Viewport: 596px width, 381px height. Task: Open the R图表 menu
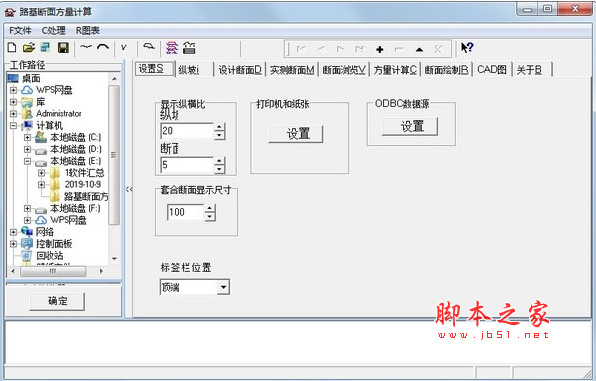point(88,30)
